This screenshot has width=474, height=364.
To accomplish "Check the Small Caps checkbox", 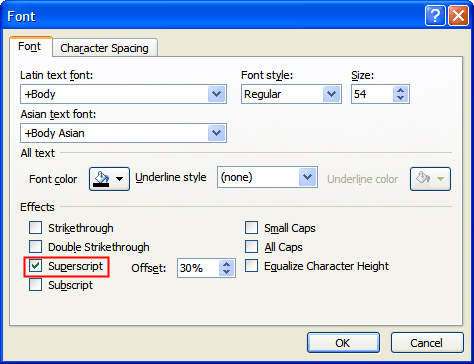I will tap(251, 228).
